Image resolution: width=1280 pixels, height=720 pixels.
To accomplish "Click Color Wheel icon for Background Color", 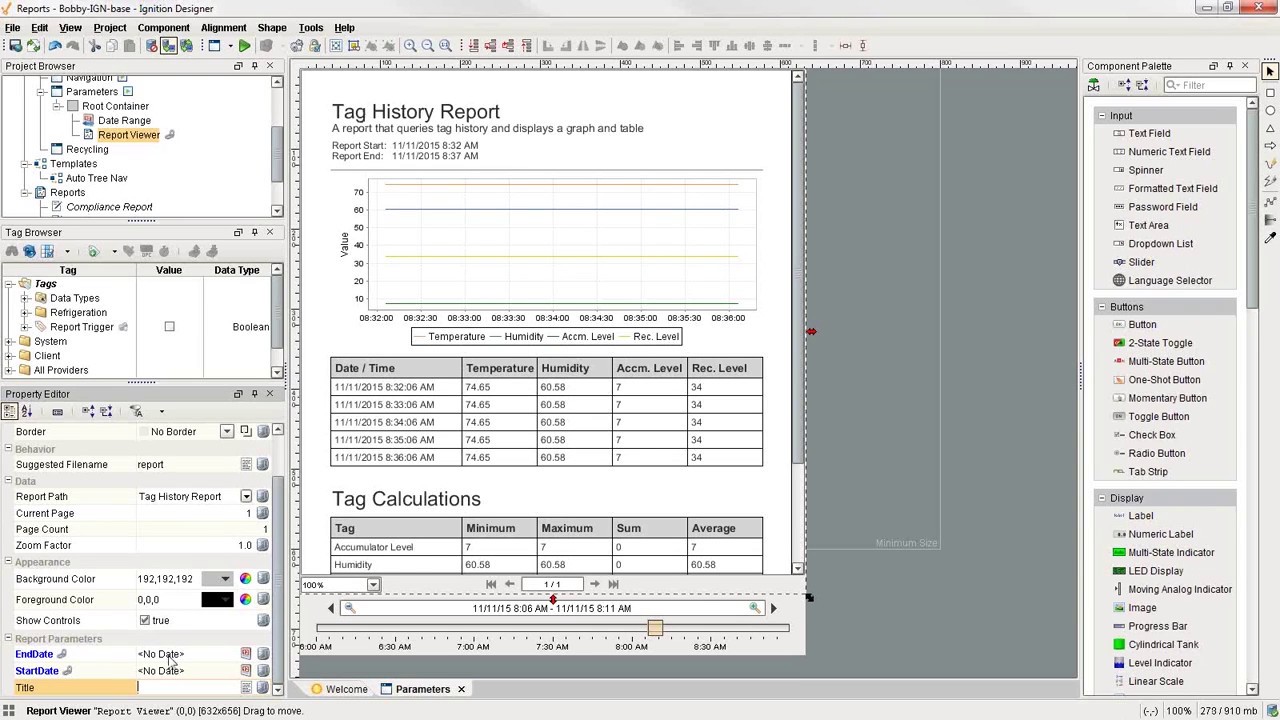I will (x=245, y=579).
